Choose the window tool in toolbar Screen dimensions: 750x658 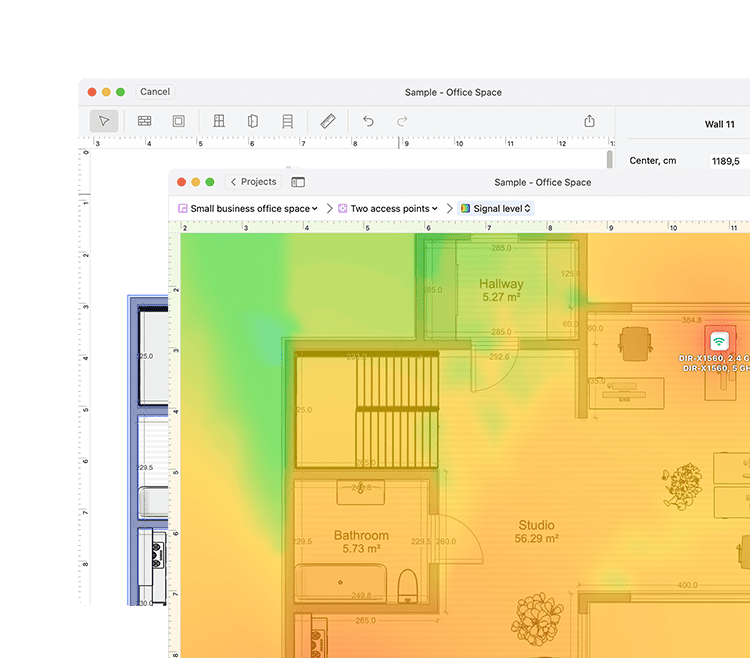coord(219,121)
